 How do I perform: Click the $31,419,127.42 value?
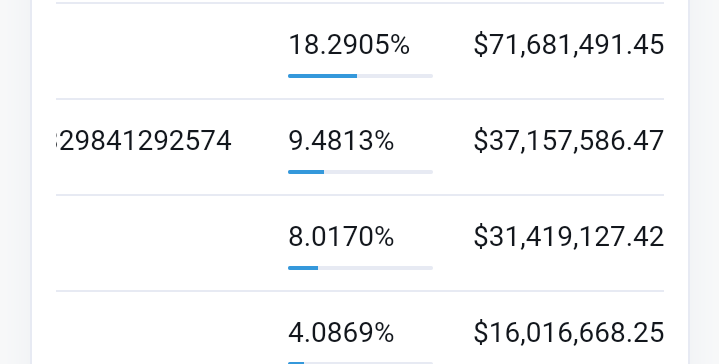569,237
